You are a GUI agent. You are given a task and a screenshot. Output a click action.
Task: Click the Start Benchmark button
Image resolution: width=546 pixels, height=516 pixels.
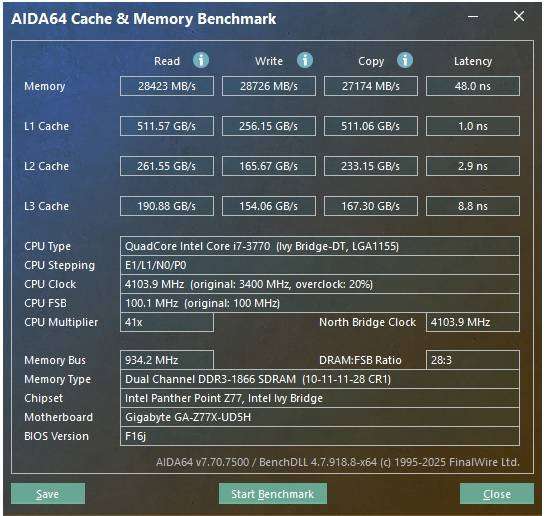pyautogui.click(x=273, y=494)
